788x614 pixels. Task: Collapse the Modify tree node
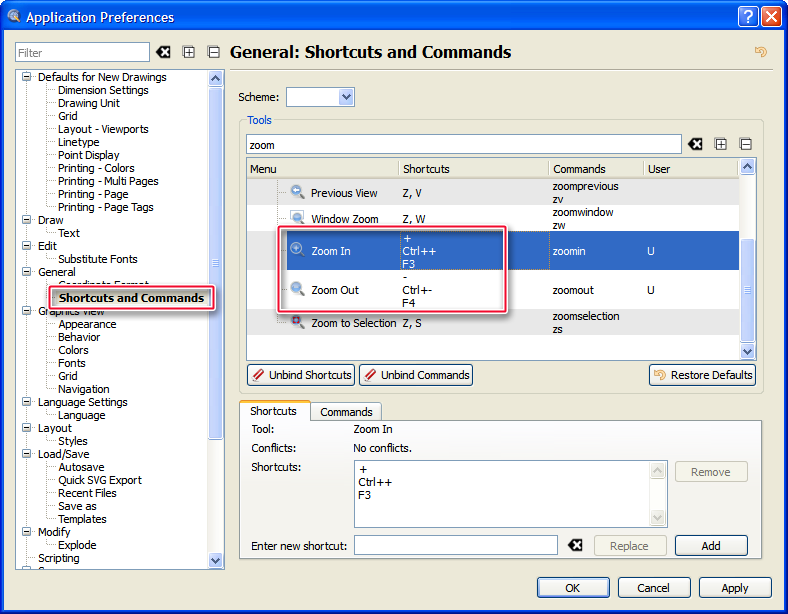click(27, 532)
